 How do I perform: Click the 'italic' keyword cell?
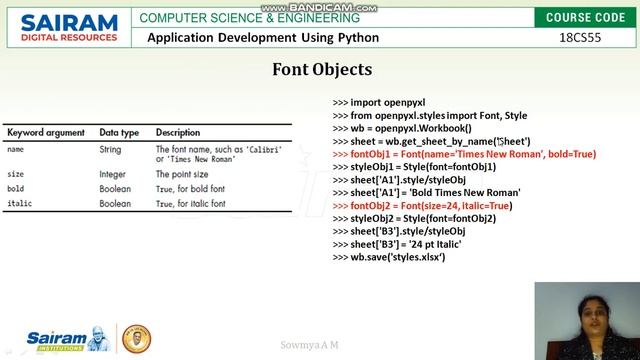19,203
